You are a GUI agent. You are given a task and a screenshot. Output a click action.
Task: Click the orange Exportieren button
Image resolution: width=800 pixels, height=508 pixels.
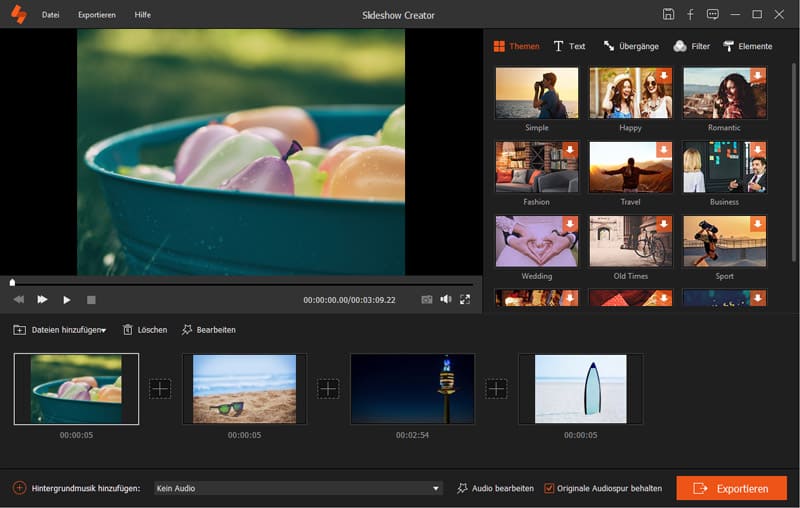point(731,488)
